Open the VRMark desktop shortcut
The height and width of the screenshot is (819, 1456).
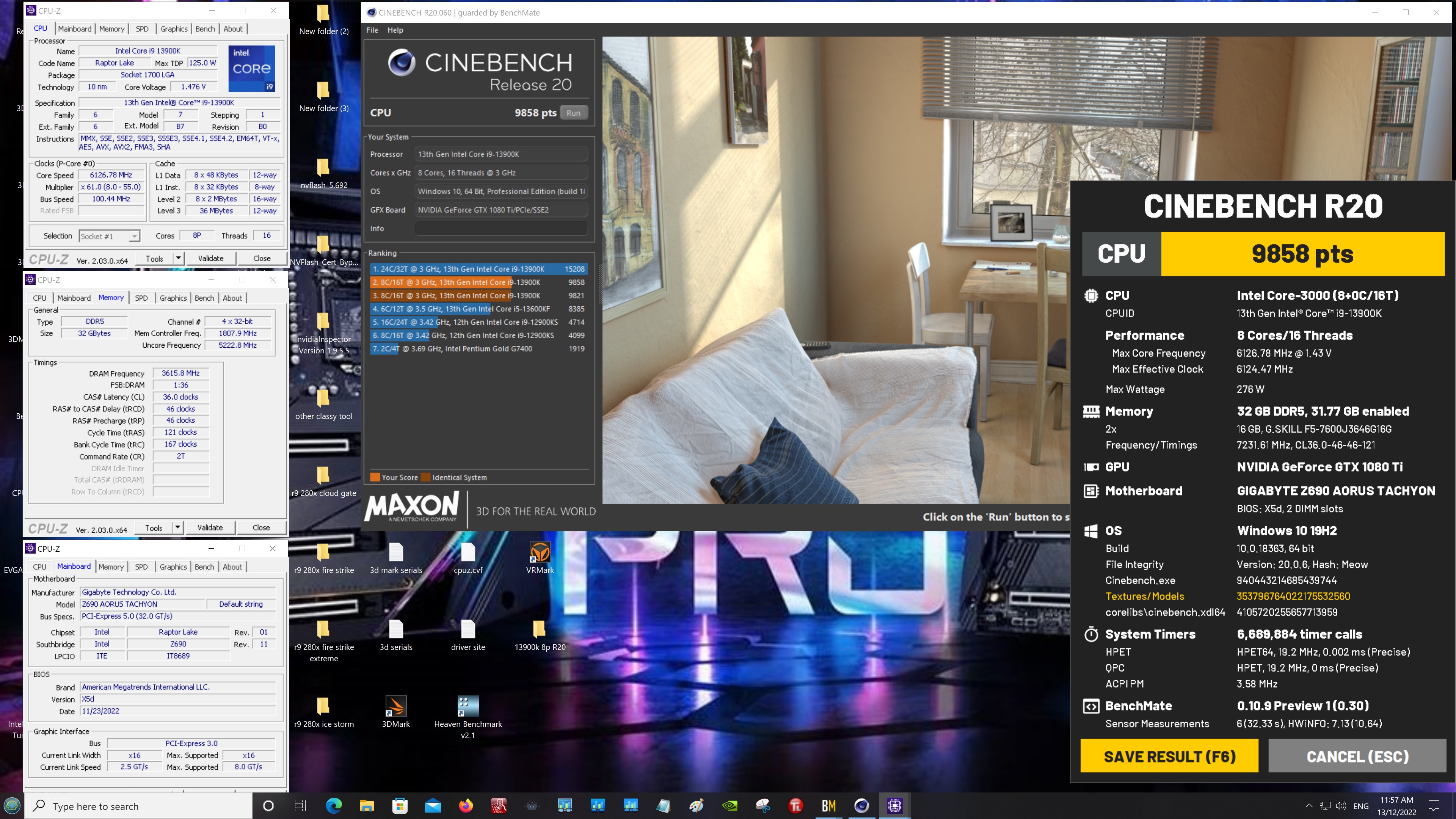coord(540,558)
